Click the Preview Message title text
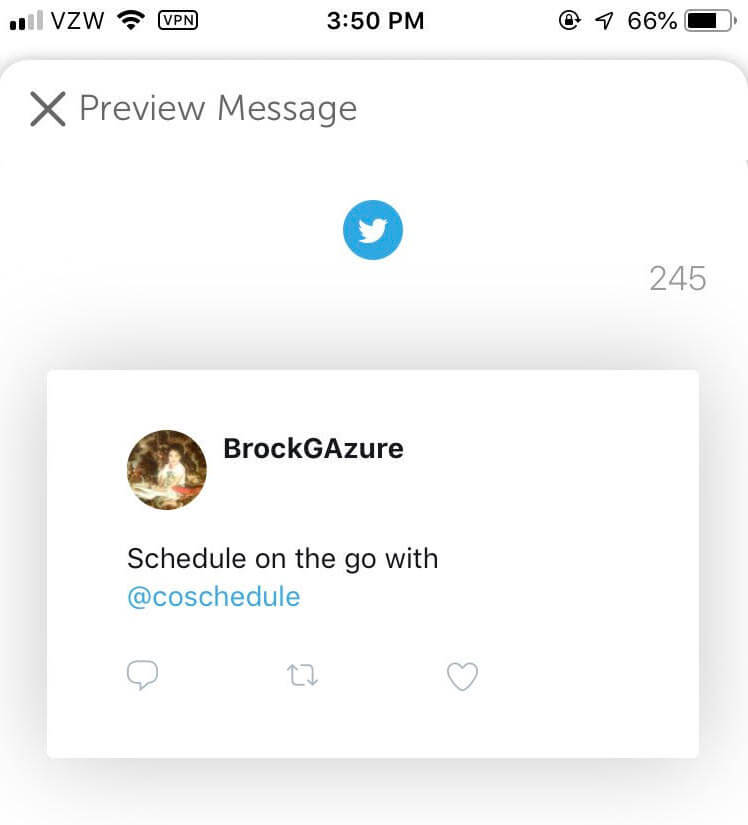Image resolution: width=748 pixels, height=825 pixels. (218, 109)
